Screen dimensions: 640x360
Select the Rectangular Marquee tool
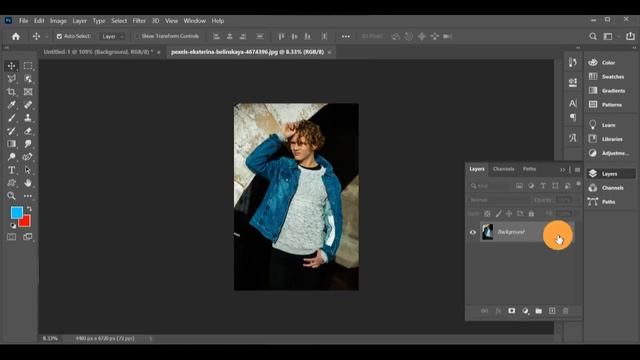click(28, 66)
